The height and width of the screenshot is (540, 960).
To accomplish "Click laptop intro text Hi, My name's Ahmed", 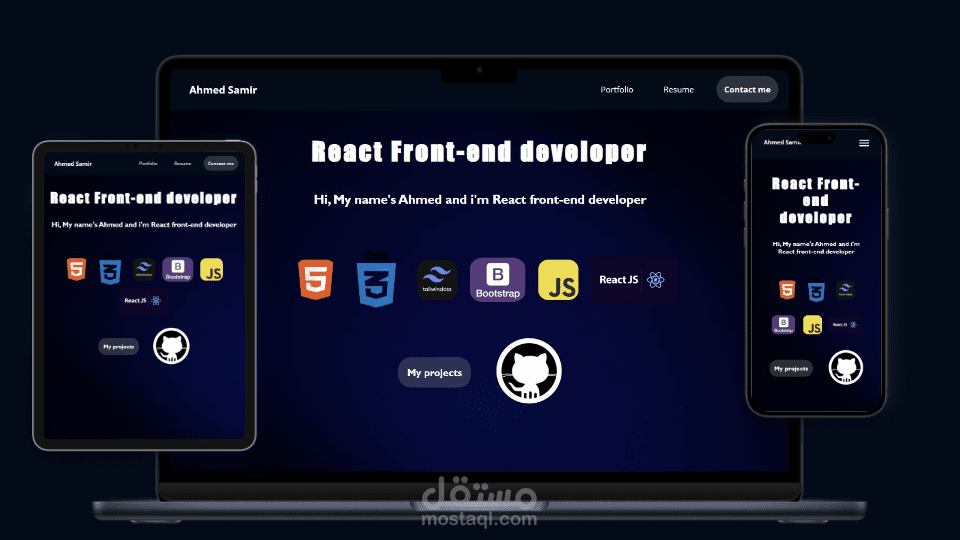I will tap(480, 200).
